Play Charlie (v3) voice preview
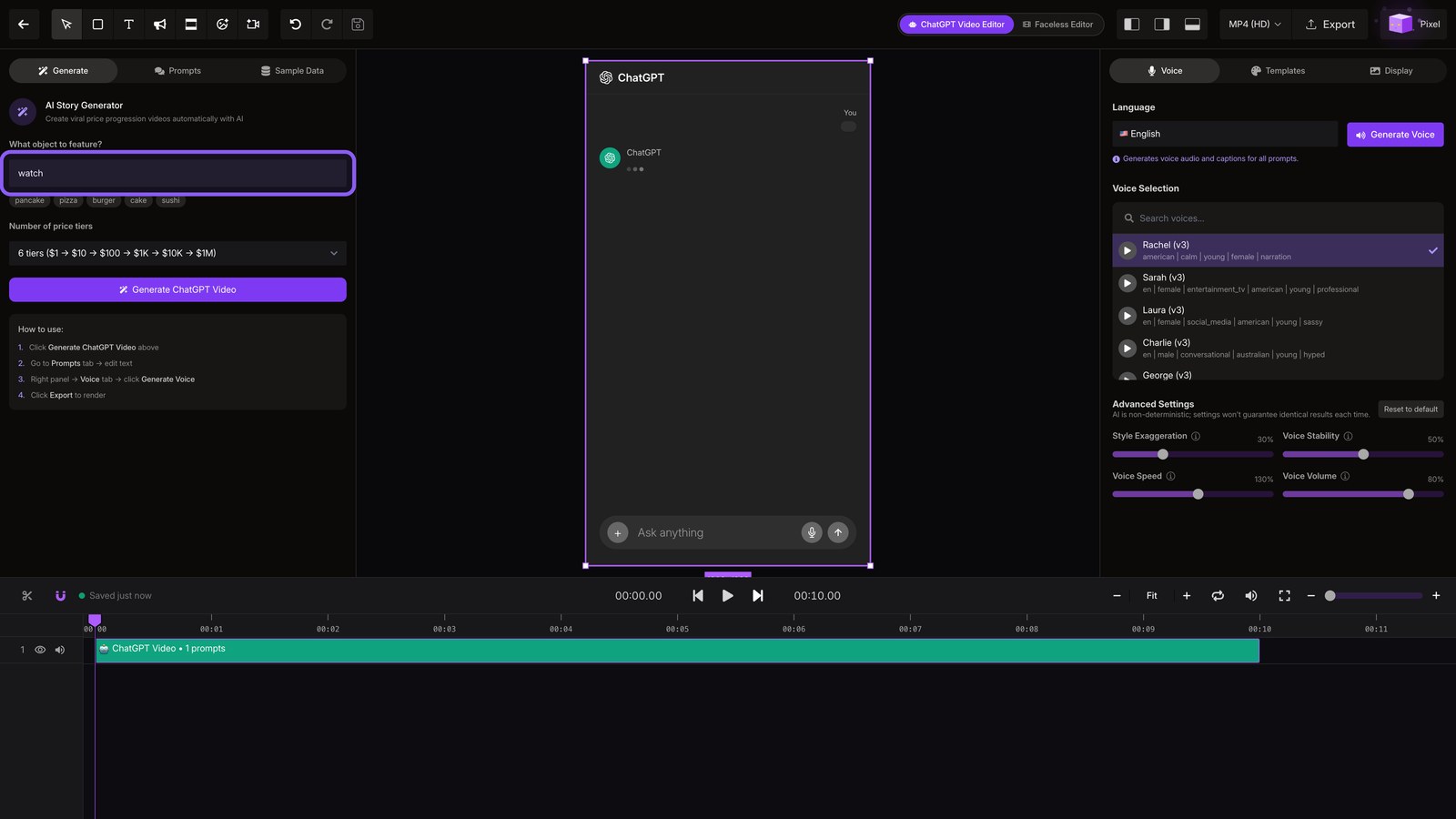Screen dimensions: 1456x819 [x=1127, y=349]
